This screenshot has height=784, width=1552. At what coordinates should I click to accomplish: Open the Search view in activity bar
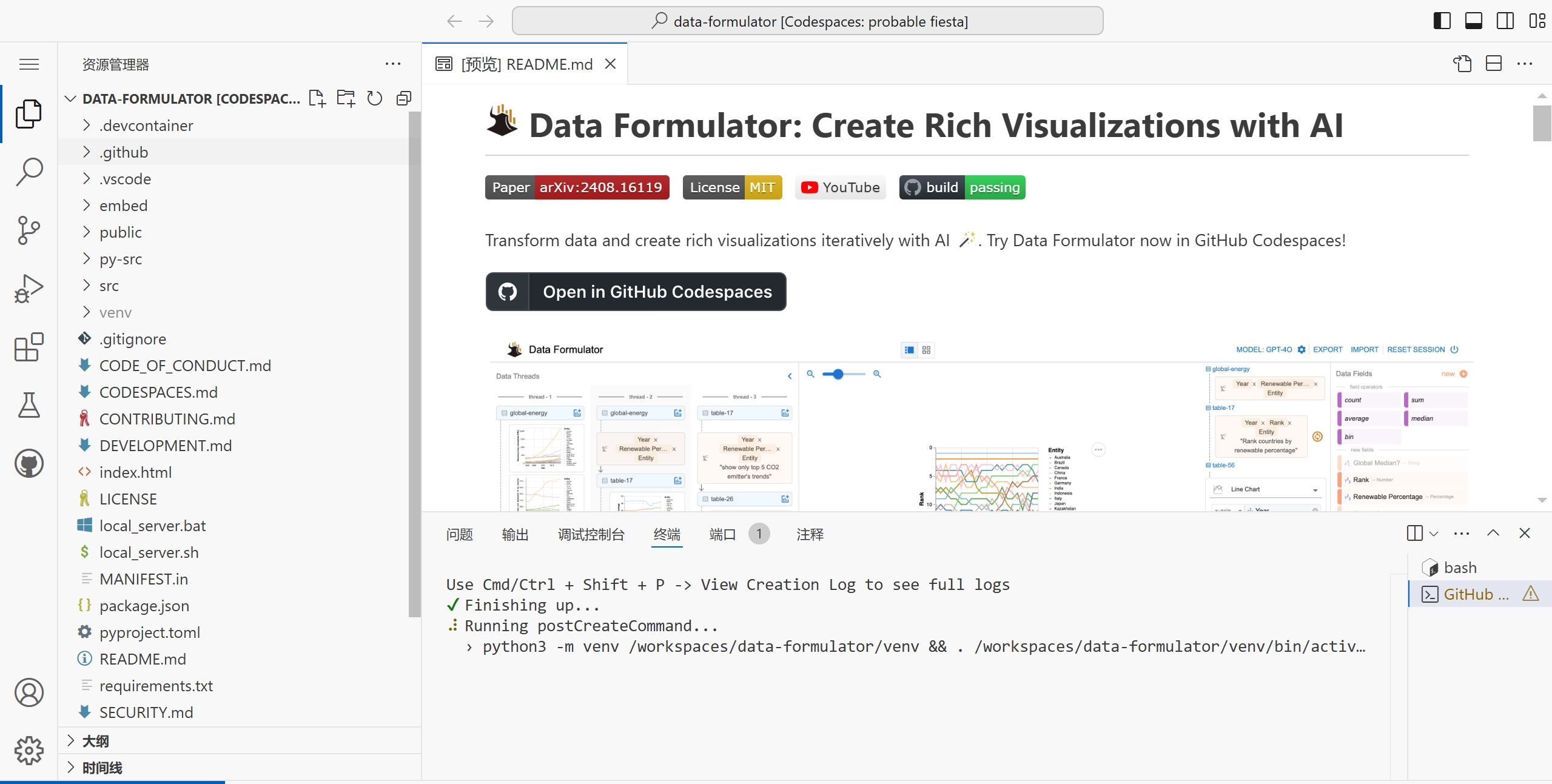[29, 172]
